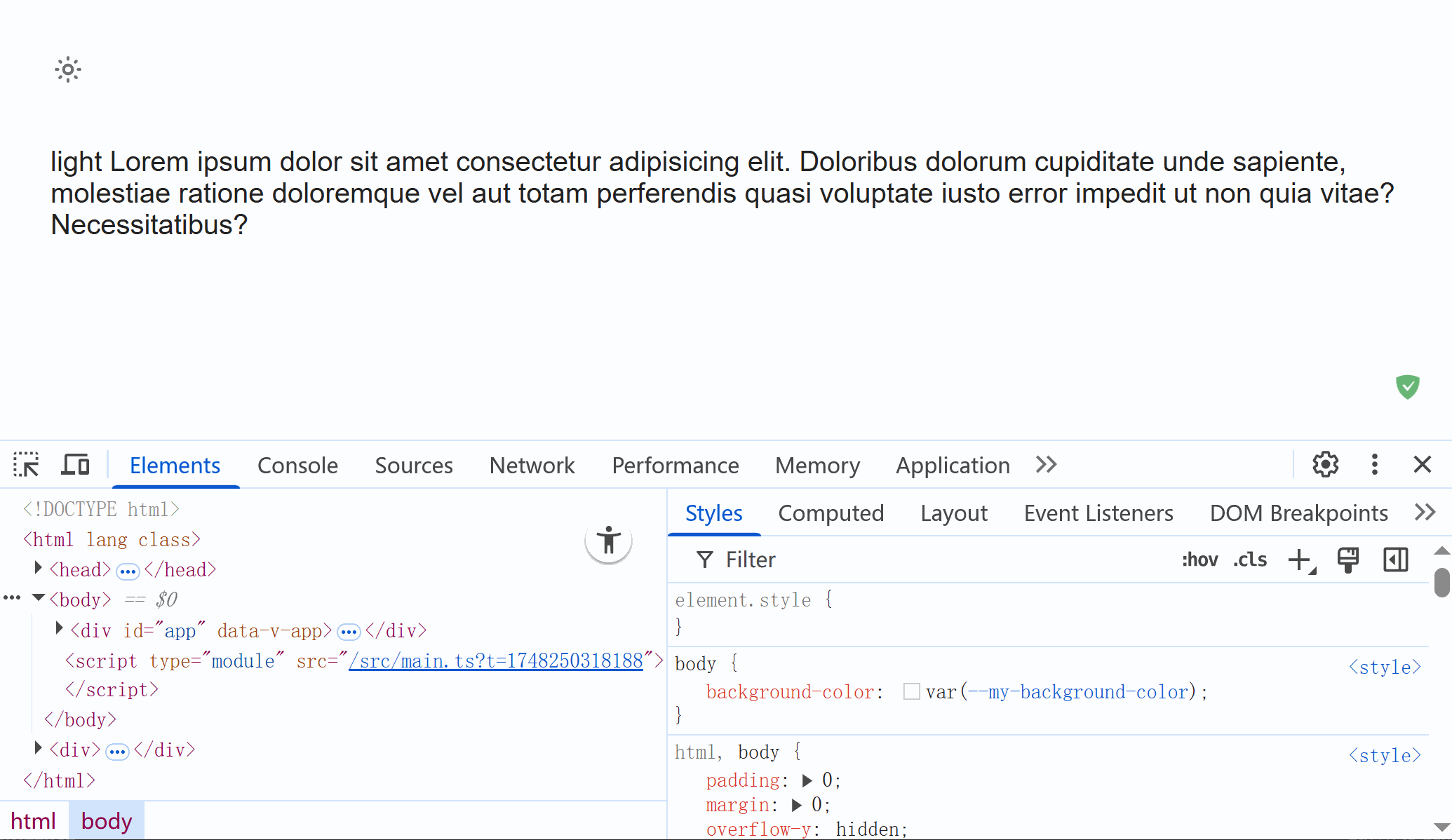The height and width of the screenshot is (840, 1452).
Task: Expand the head element node
Action: pyautogui.click(x=39, y=568)
